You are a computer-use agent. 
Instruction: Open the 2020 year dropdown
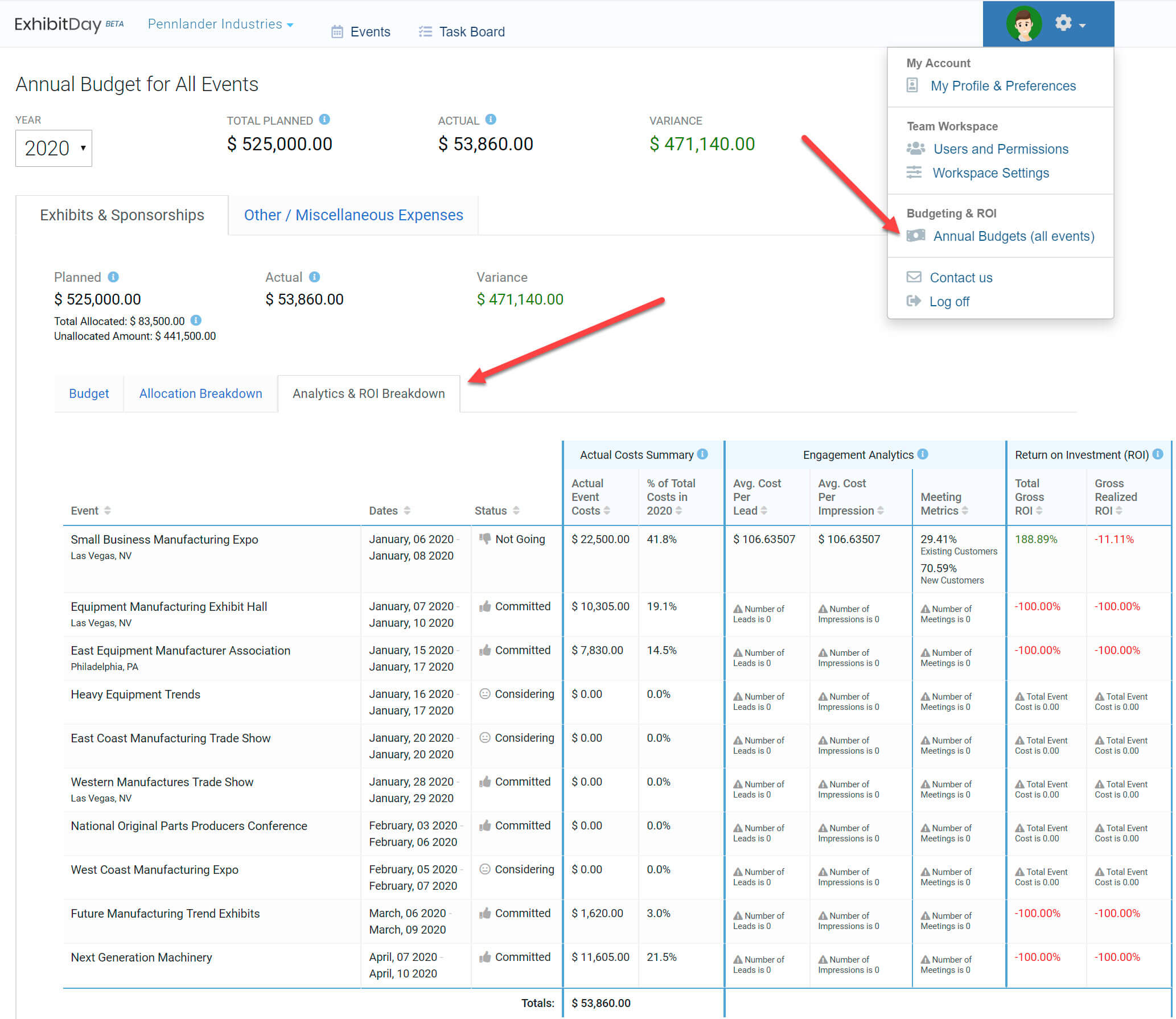(54, 149)
